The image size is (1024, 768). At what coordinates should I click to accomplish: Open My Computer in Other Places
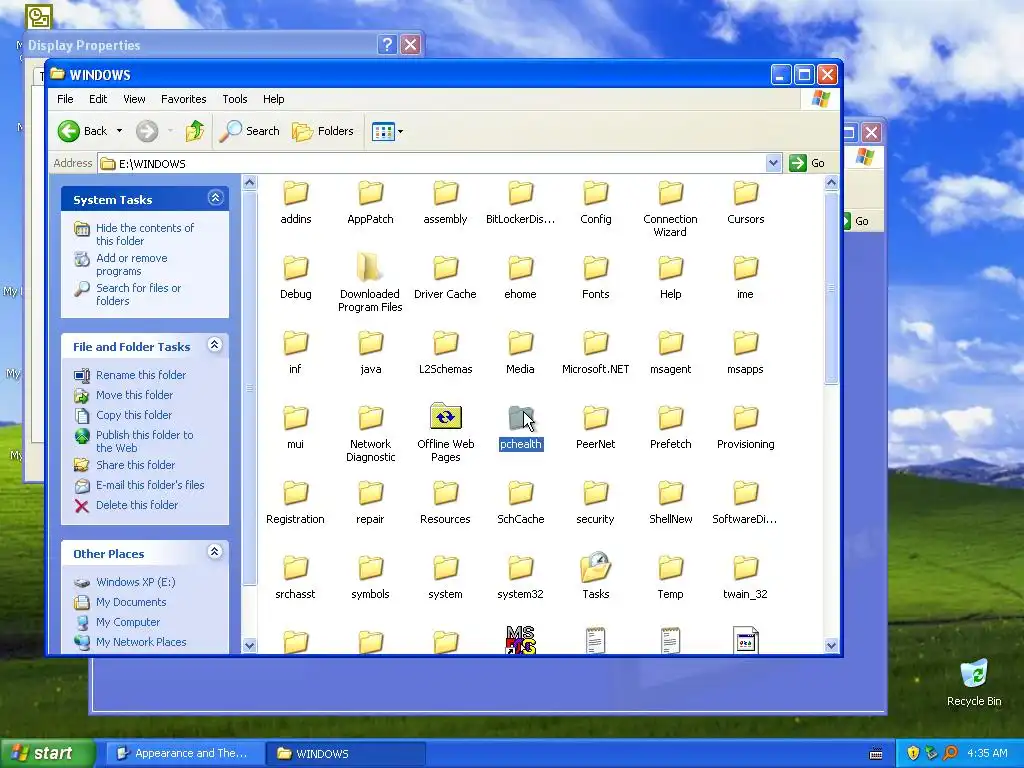pos(127,622)
